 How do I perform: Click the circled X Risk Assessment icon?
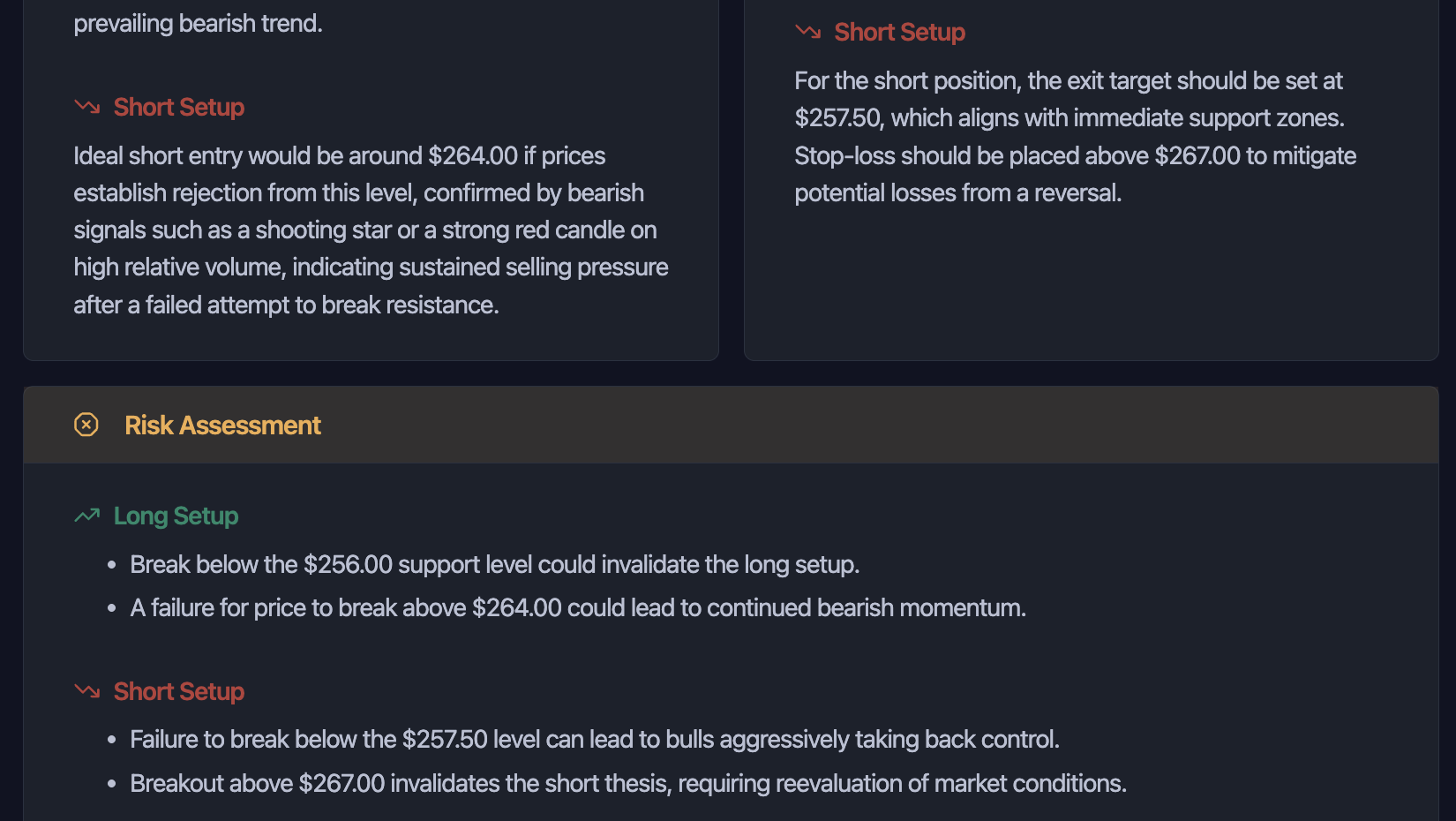(86, 425)
